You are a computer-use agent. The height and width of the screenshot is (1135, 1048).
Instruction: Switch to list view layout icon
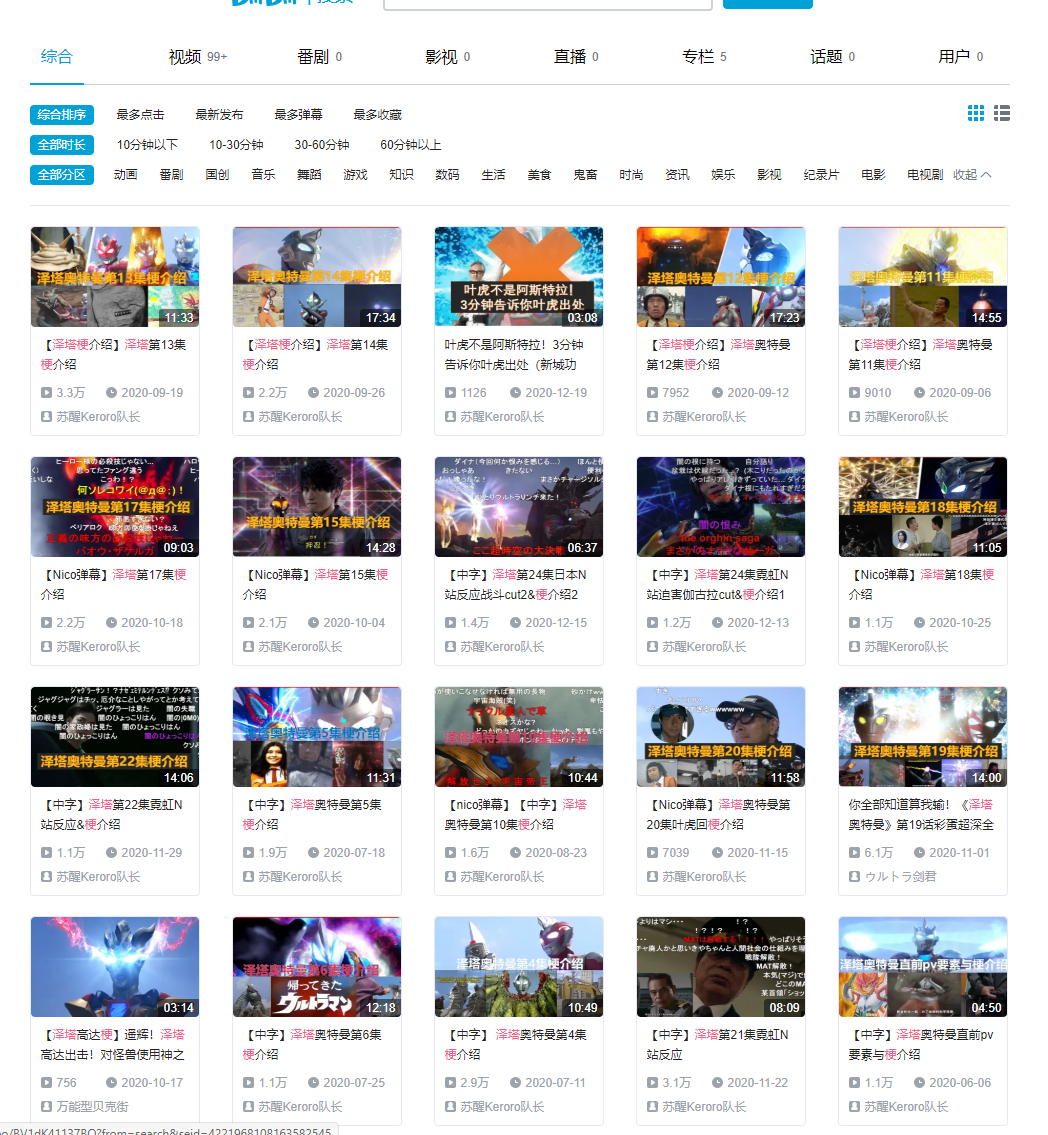(x=1002, y=113)
